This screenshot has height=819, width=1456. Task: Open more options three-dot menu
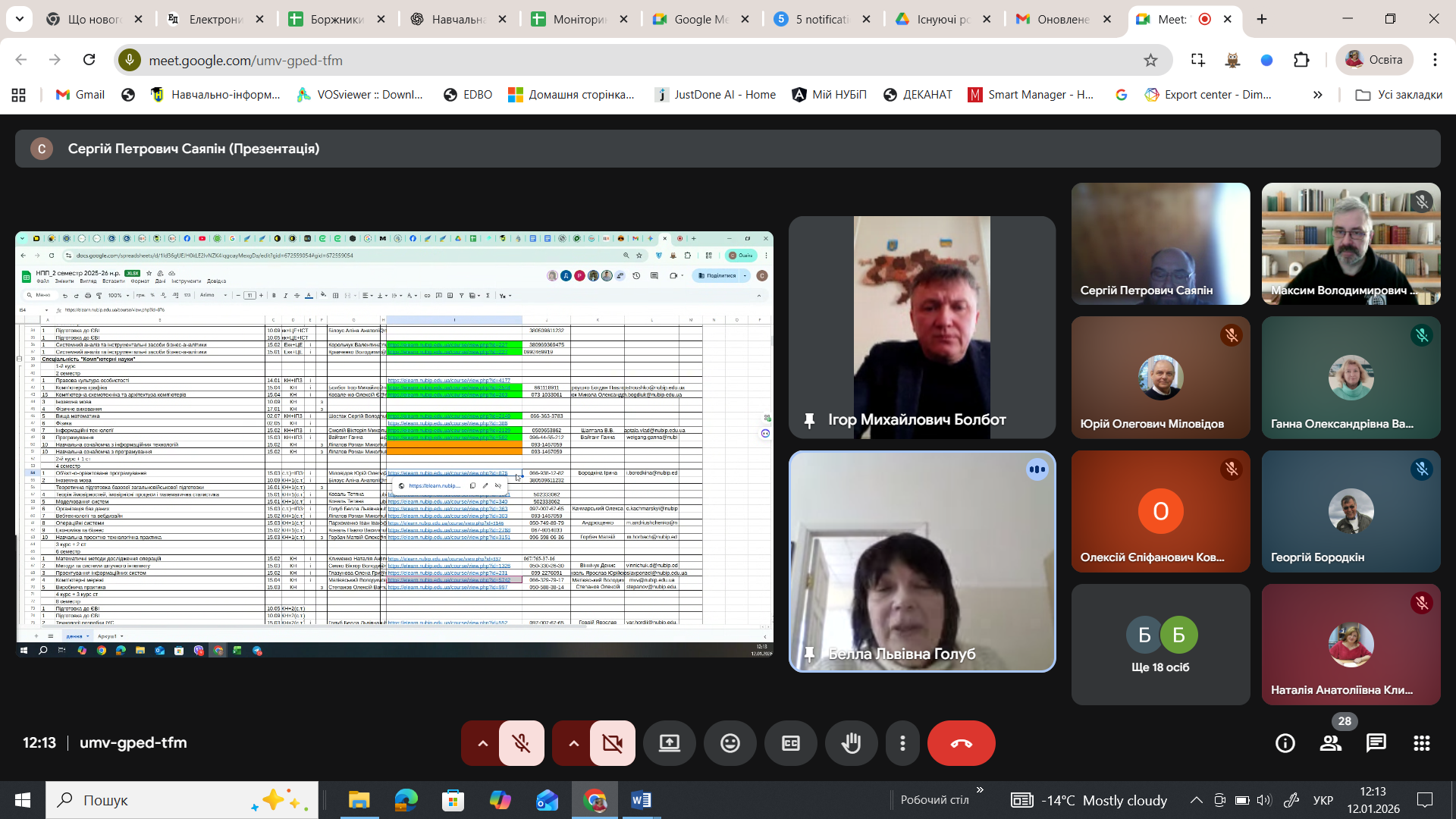click(902, 743)
